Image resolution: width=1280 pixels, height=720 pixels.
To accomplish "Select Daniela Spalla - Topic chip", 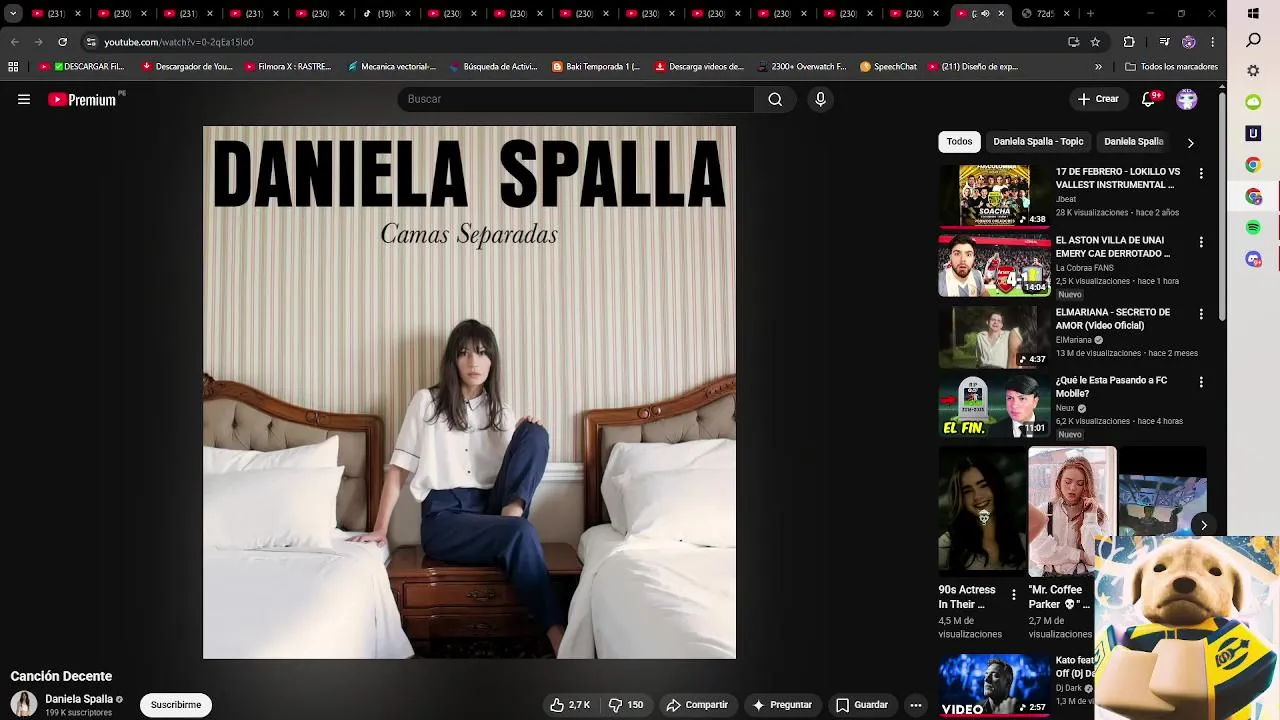I will tap(1038, 142).
